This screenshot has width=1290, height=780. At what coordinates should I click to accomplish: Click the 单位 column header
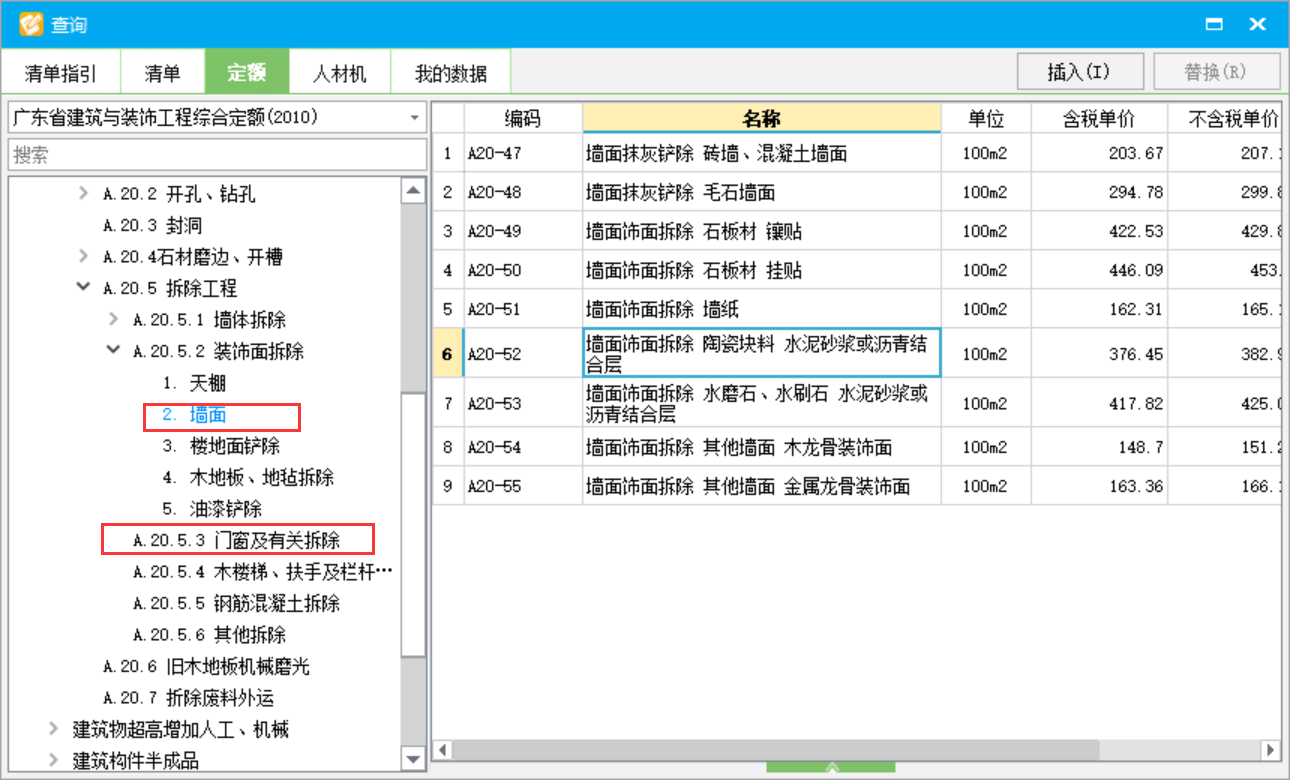coord(986,119)
